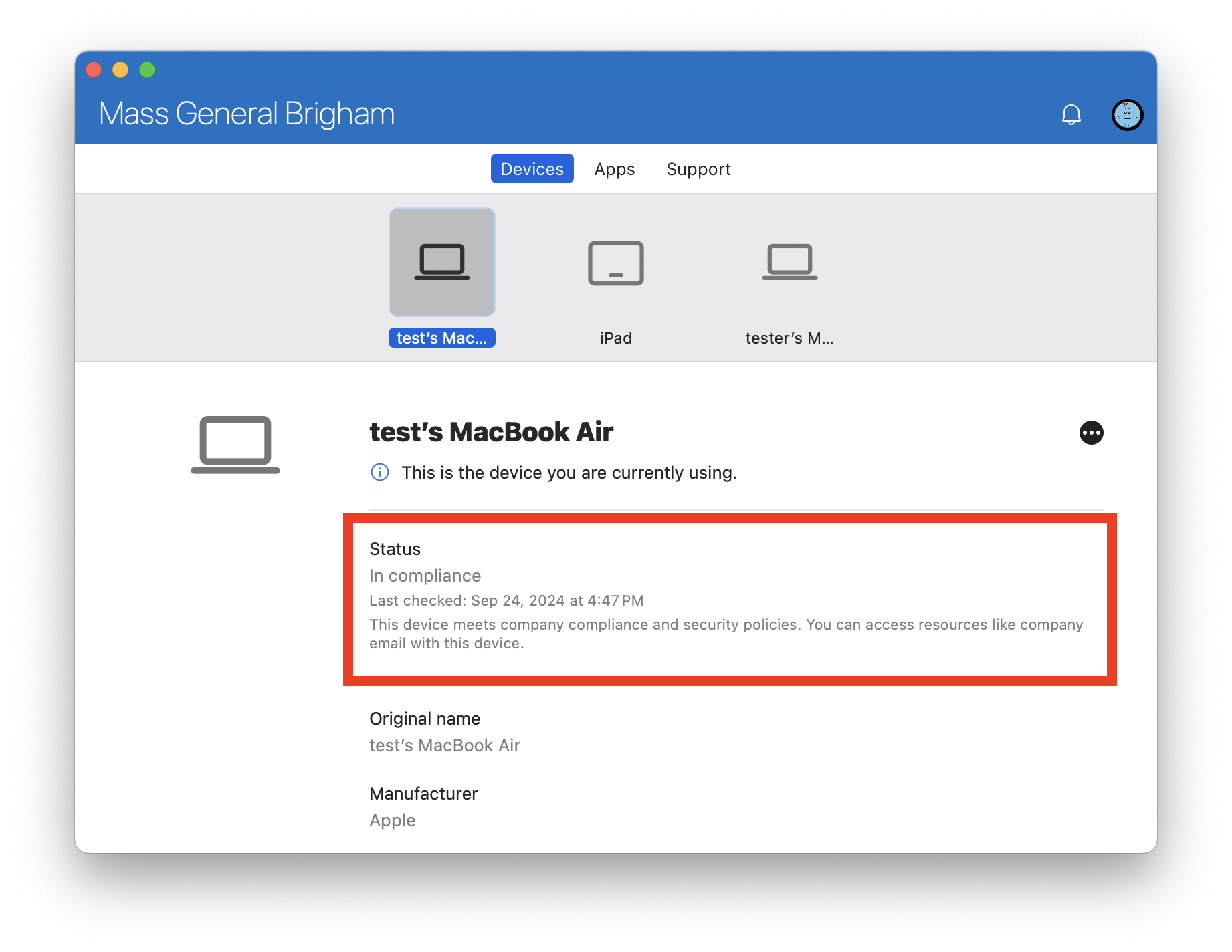Click the "tester's M..." device name label
The width and height of the screenshot is (1232, 952).
click(789, 338)
